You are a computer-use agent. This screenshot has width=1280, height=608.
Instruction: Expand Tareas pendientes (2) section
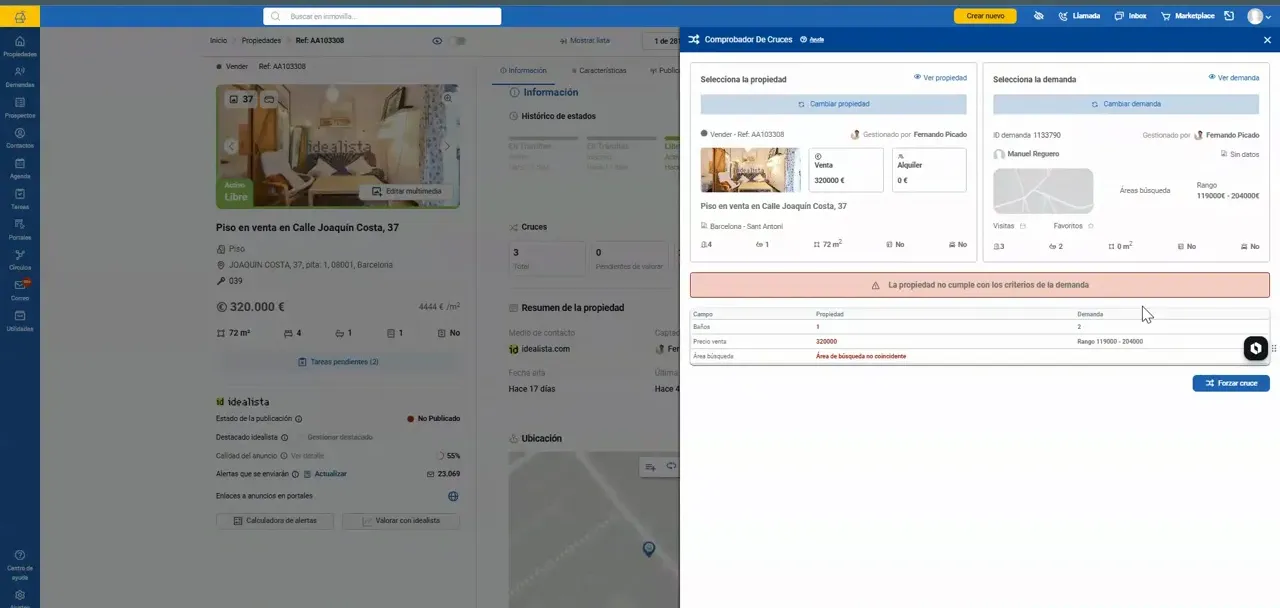pos(338,362)
